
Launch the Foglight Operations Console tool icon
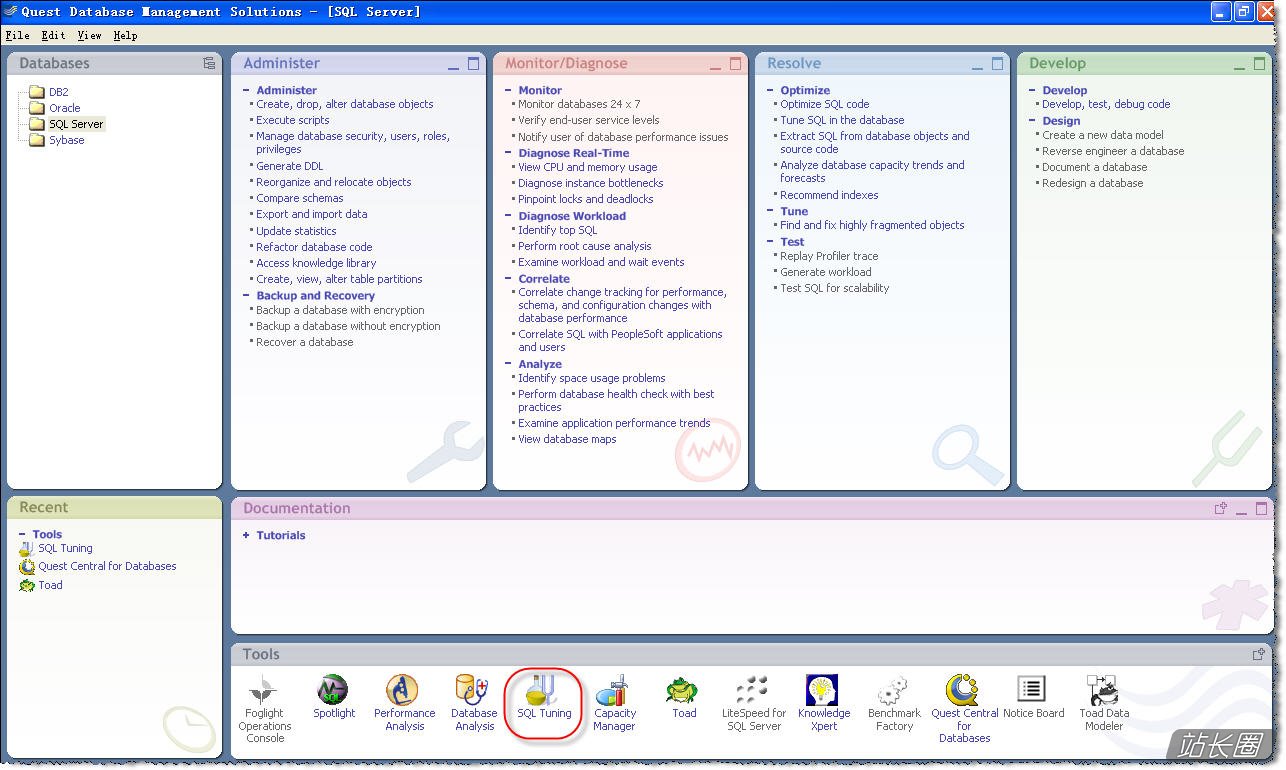click(265, 690)
